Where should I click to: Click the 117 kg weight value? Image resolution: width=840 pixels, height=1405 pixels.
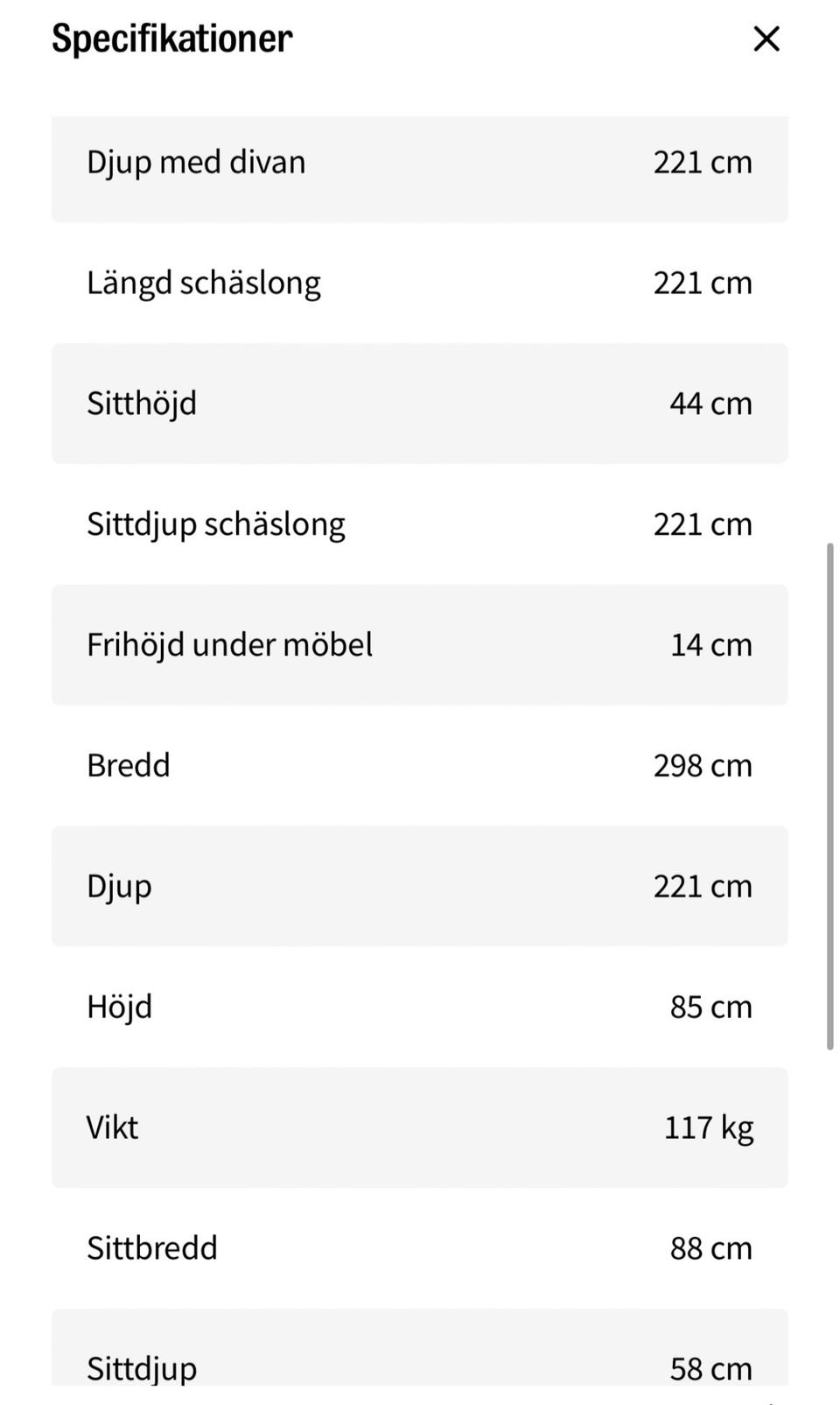tap(708, 1128)
